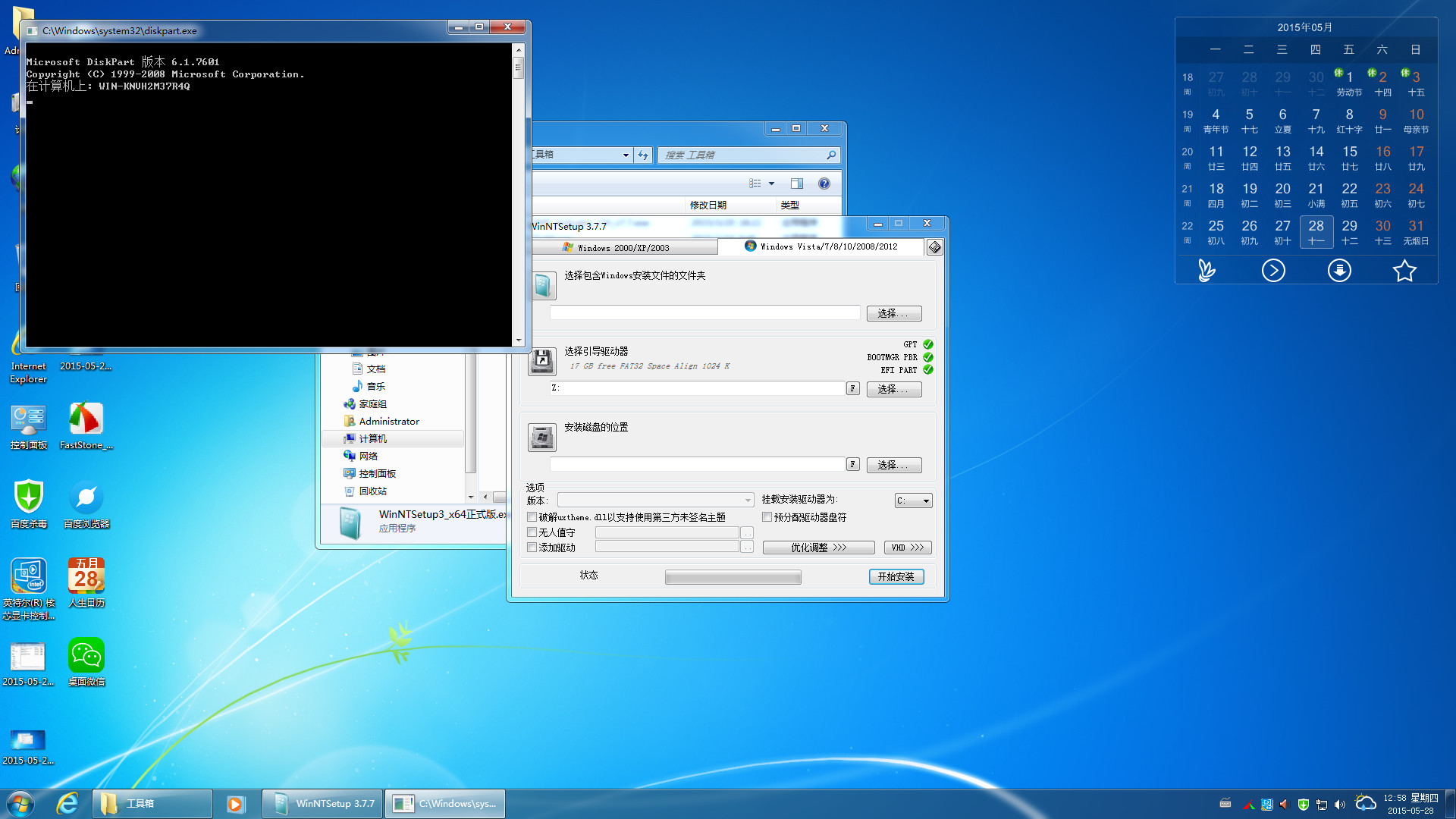Viewport: 1456px width, 819px height.
Task: Click the boot drive path field showing Z:
Action: pos(698,388)
